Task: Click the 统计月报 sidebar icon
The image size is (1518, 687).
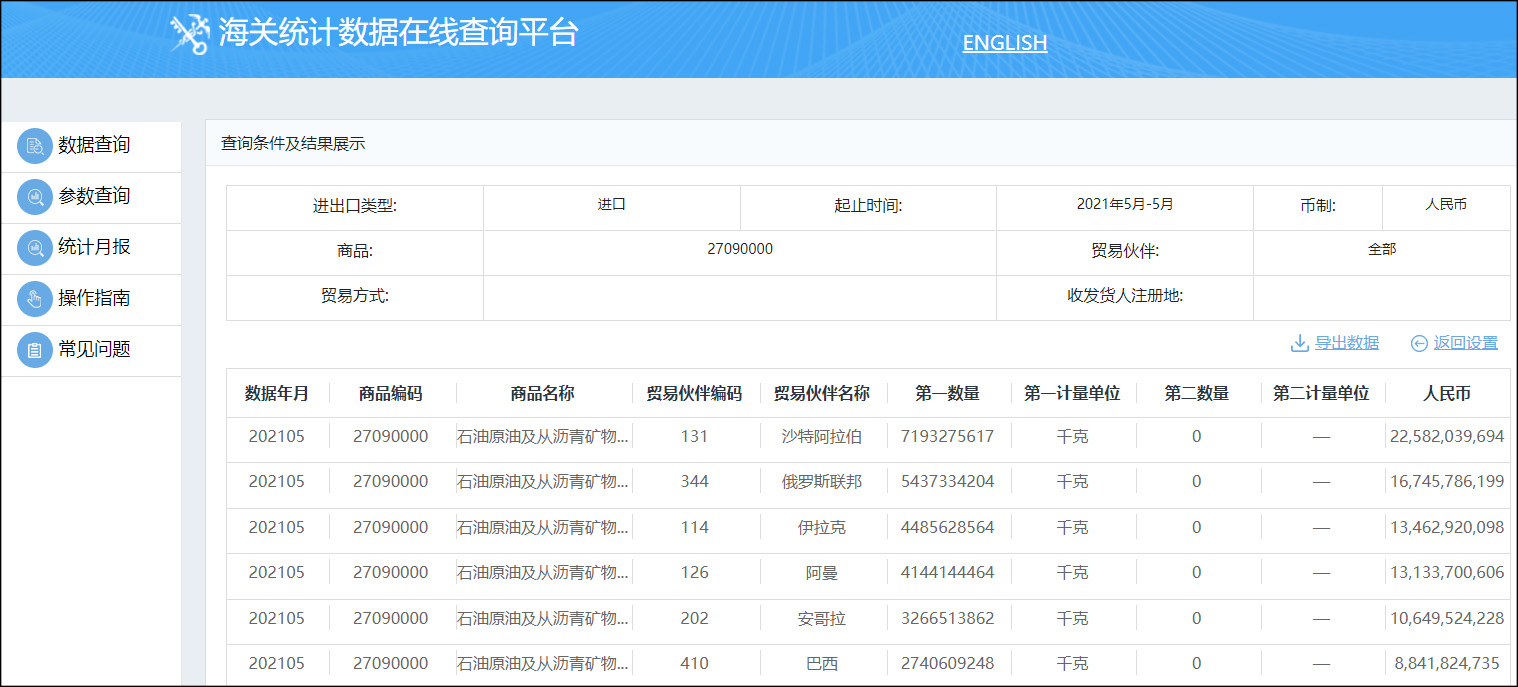Action: point(35,248)
